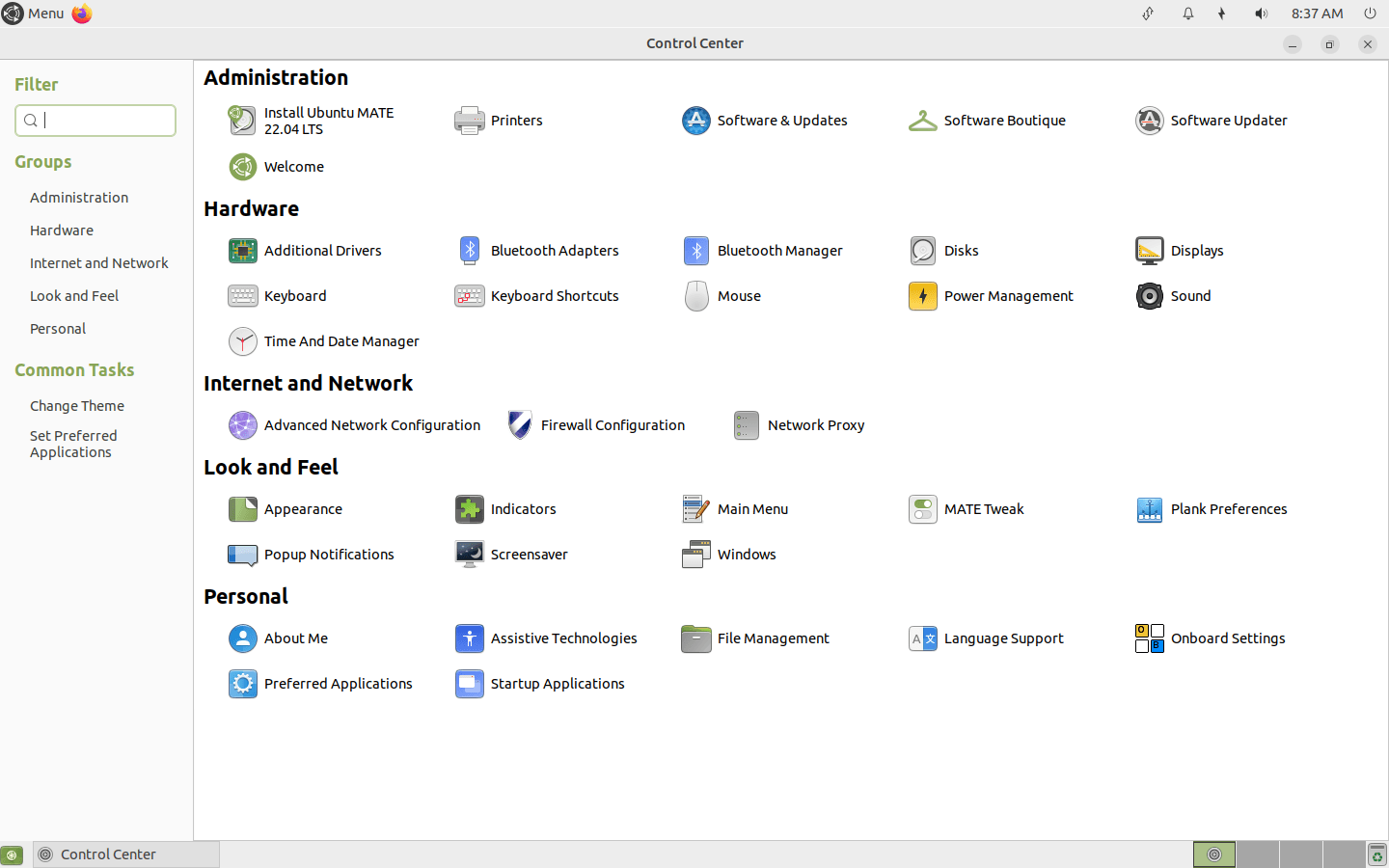This screenshot has height=868, width=1389.
Task: Open the Menu in top panel
Action: click(34, 14)
